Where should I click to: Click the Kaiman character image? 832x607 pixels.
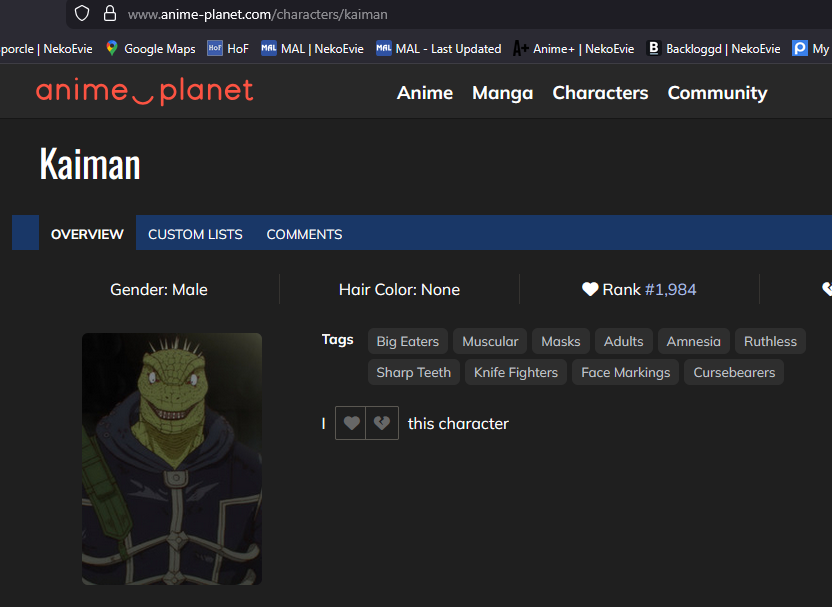coord(172,459)
